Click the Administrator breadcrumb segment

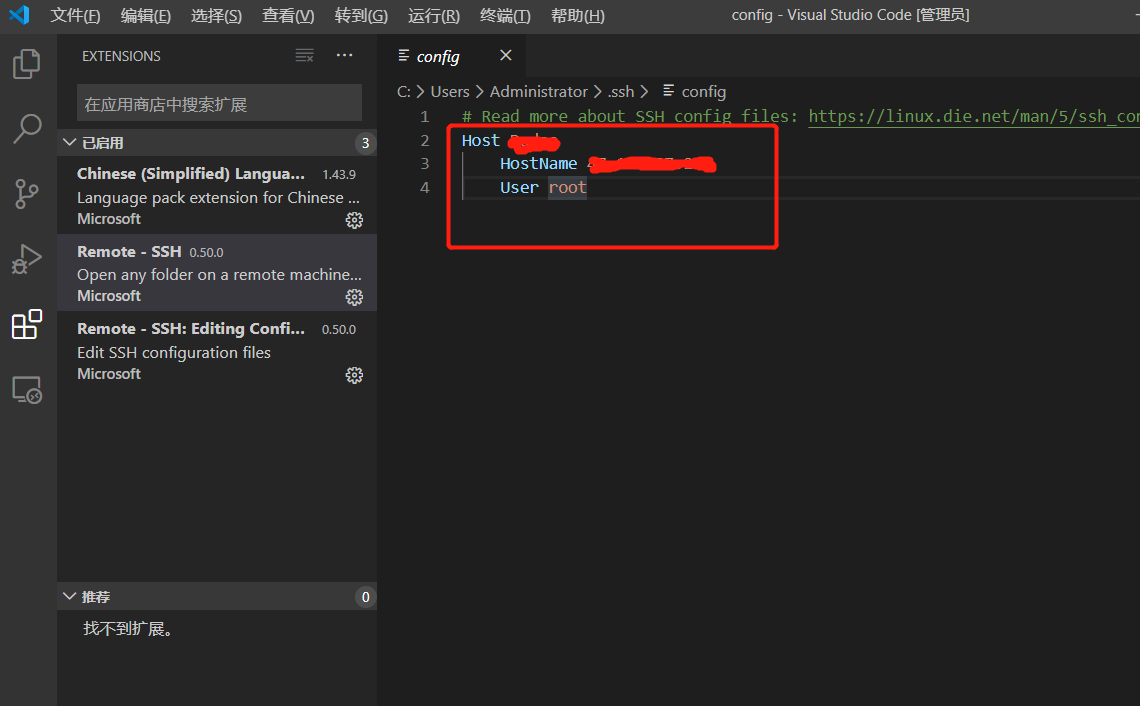tap(538, 92)
